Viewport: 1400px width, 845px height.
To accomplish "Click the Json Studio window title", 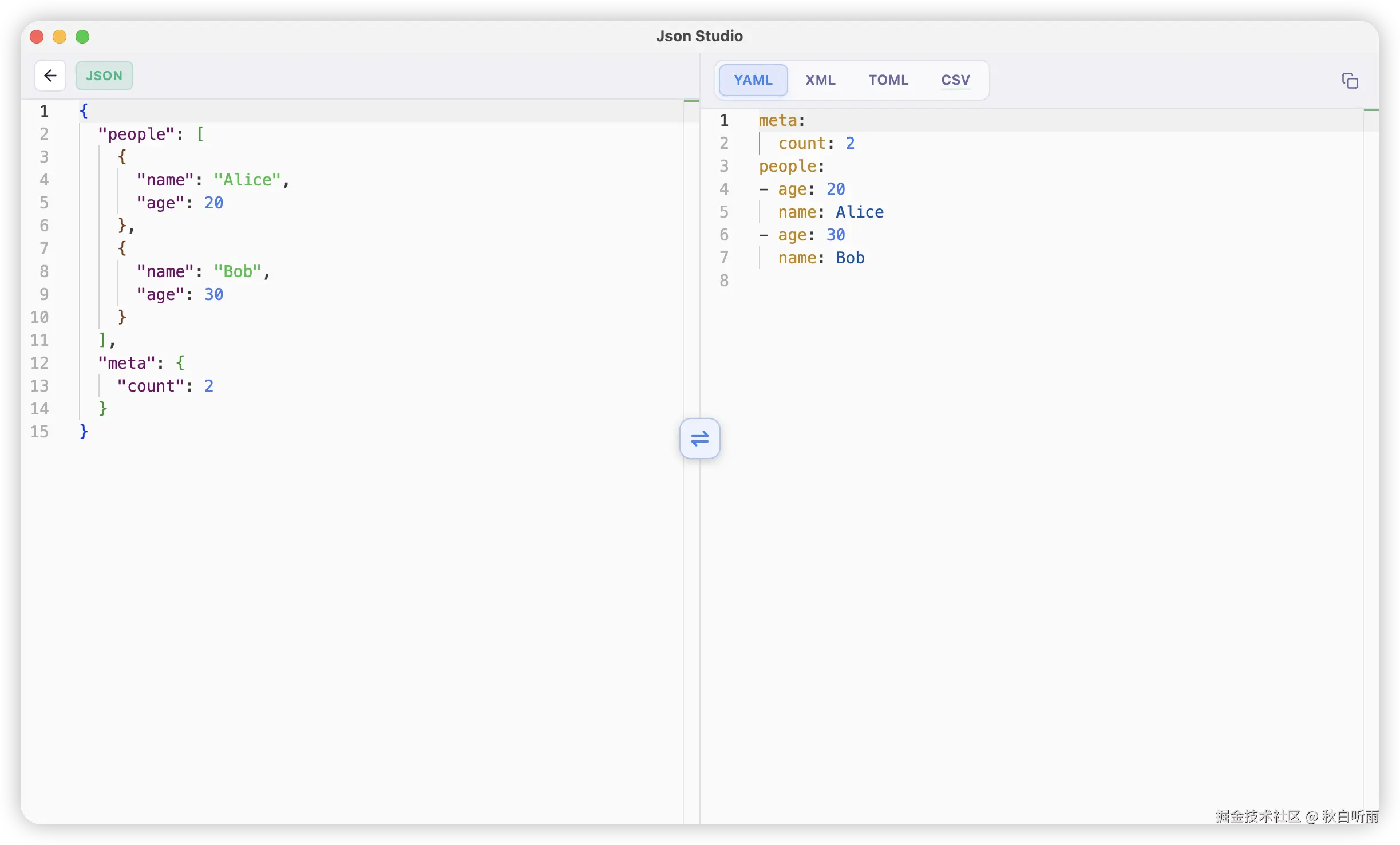I will click(699, 36).
